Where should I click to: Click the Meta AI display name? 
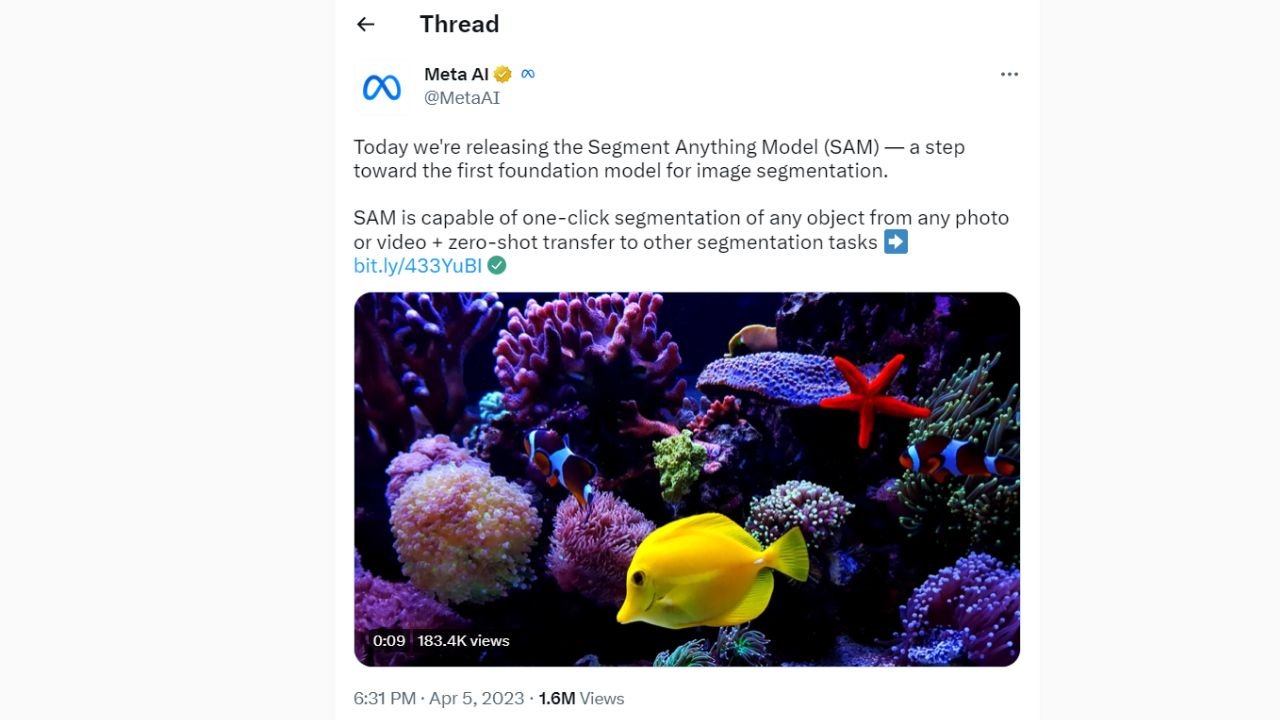[x=456, y=74]
